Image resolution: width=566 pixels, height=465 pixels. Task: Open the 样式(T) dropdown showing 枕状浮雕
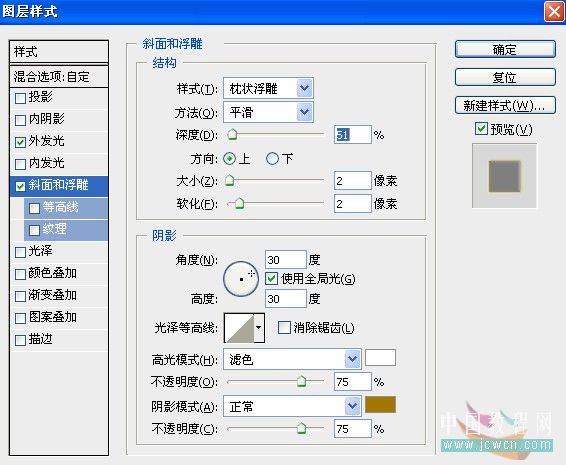click(x=268, y=88)
